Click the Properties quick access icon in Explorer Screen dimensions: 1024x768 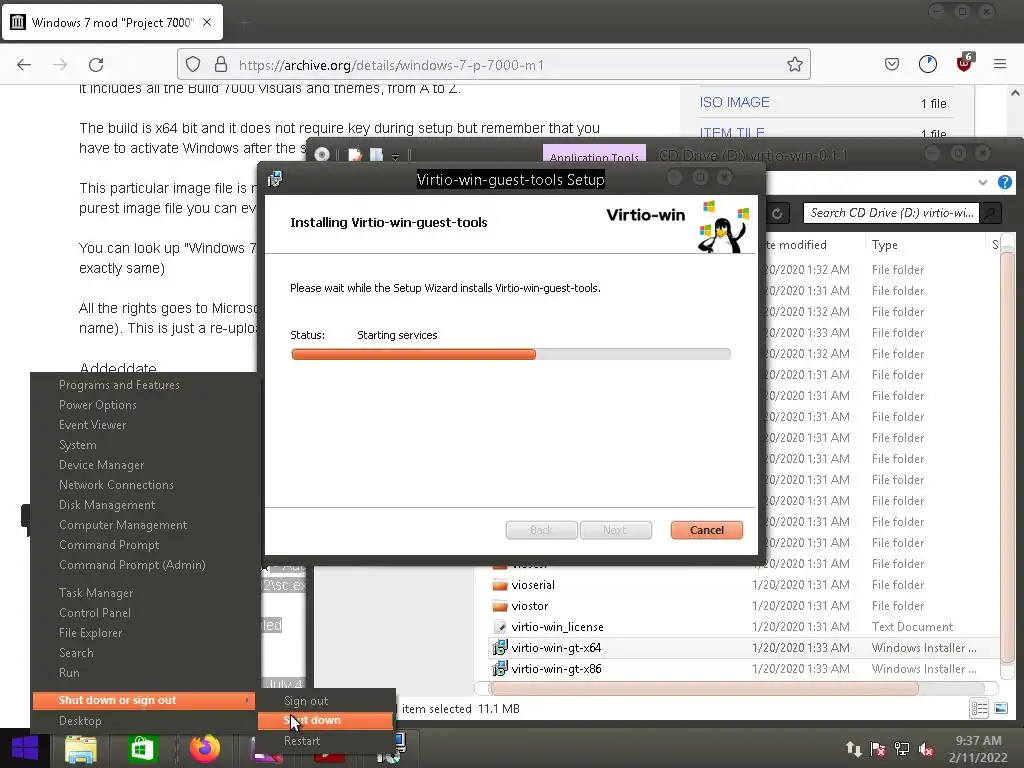[x=355, y=155]
